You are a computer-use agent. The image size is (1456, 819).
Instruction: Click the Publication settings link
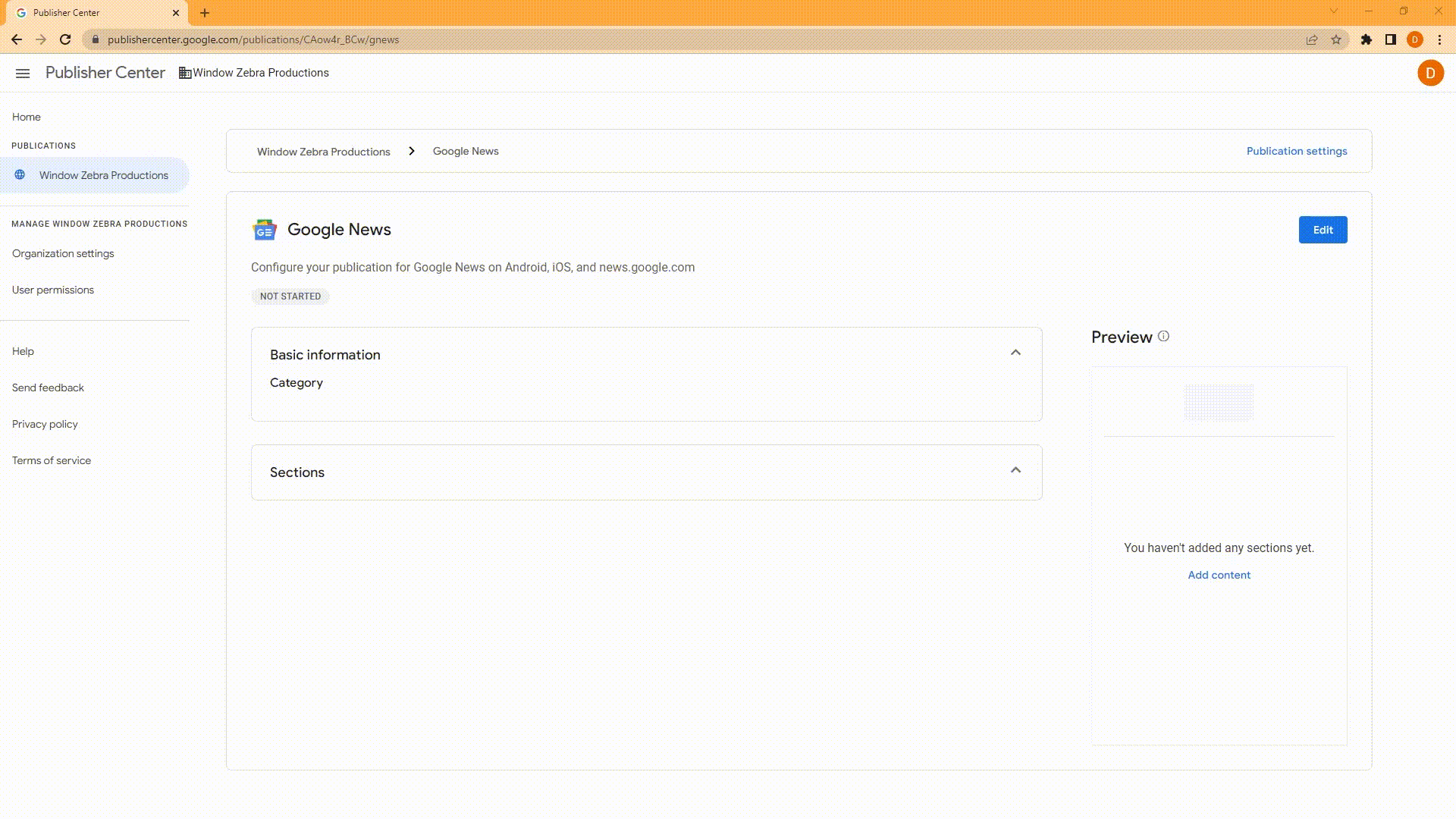tap(1297, 151)
